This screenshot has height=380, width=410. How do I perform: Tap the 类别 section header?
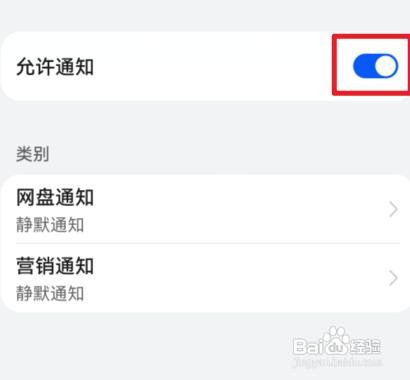33,154
